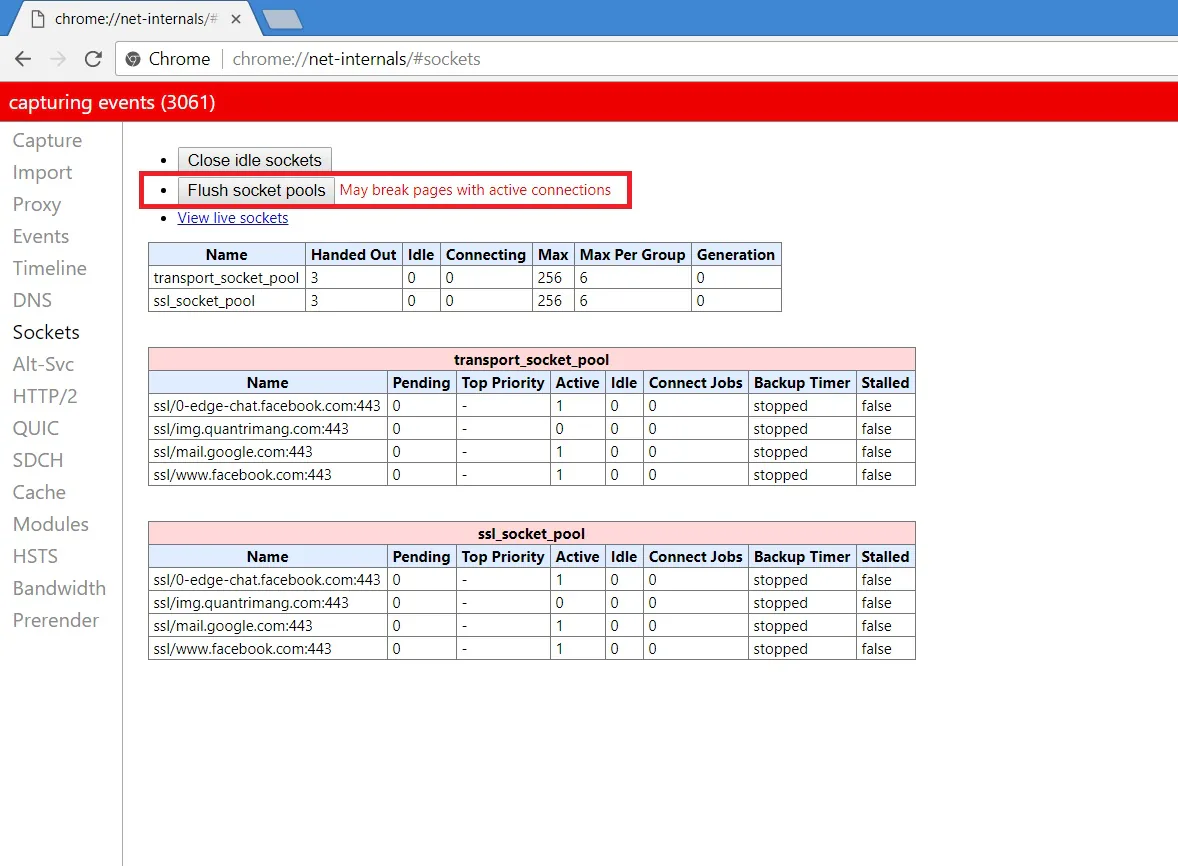This screenshot has height=866, width=1178.
Task: Switch to the HTTP/2 section
Action: click(x=45, y=396)
